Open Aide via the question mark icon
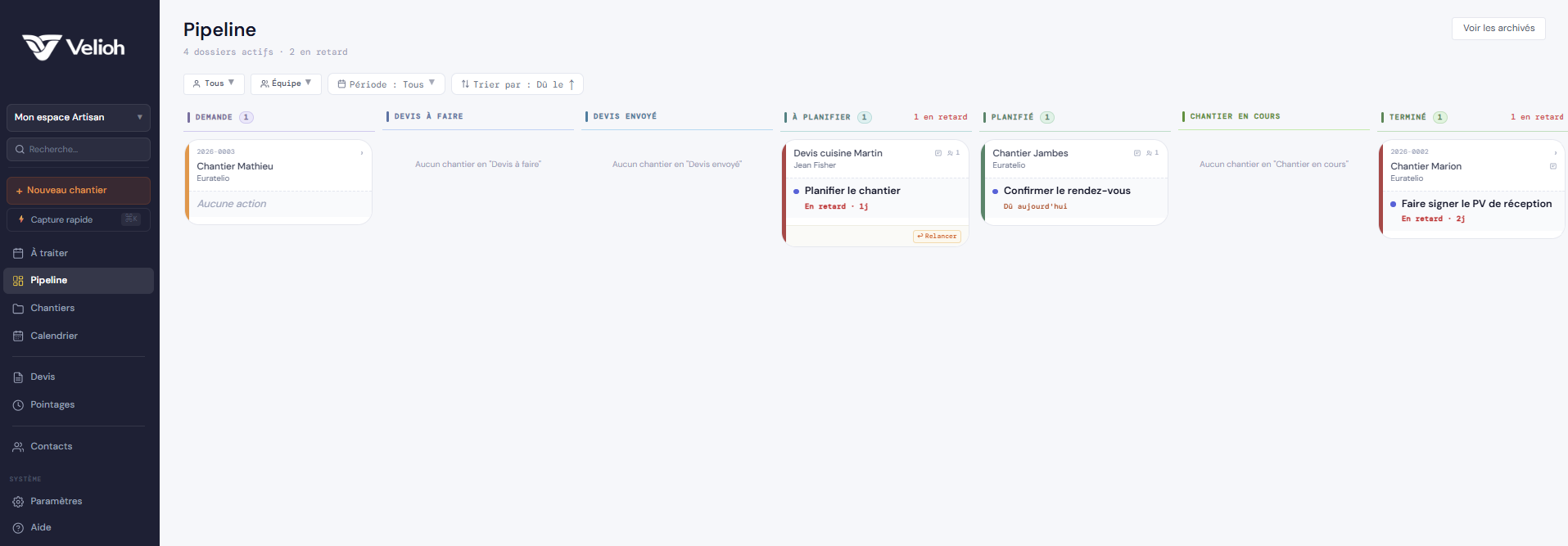Viewport: 1568px width, 546px height. (18, 528)
